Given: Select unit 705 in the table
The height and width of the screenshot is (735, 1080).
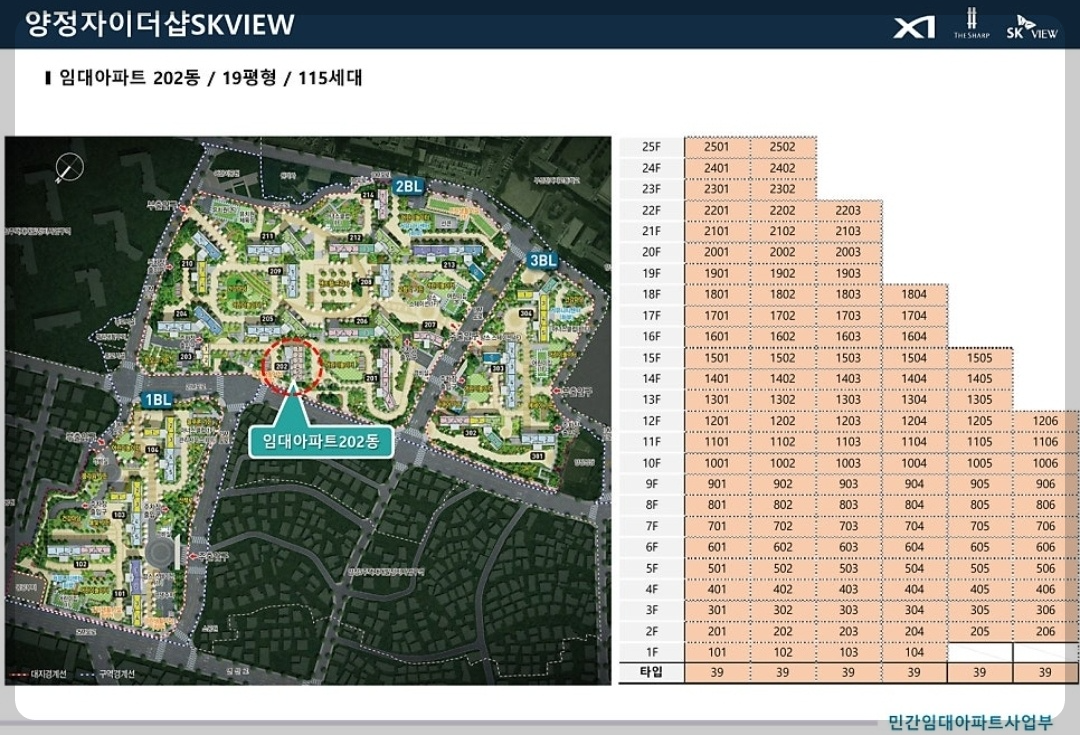Looking at the screenshot, I should coord(980,526).
